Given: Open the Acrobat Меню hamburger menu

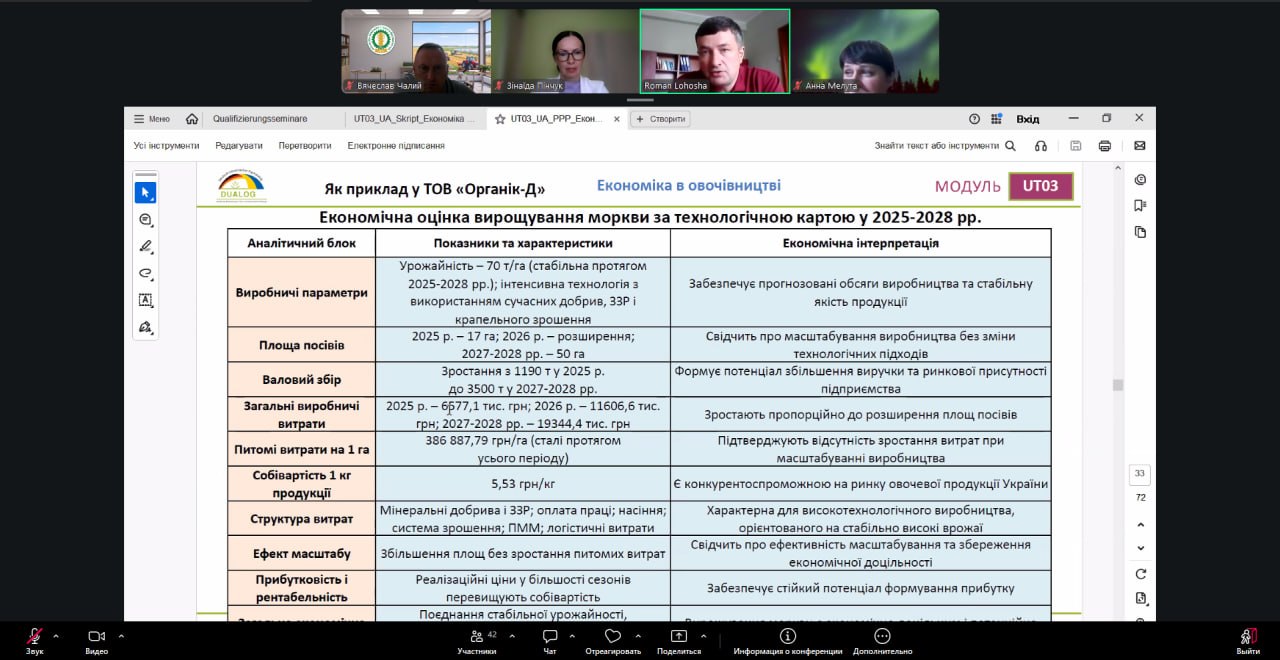Looking at the screenshot, I should 152,119.
